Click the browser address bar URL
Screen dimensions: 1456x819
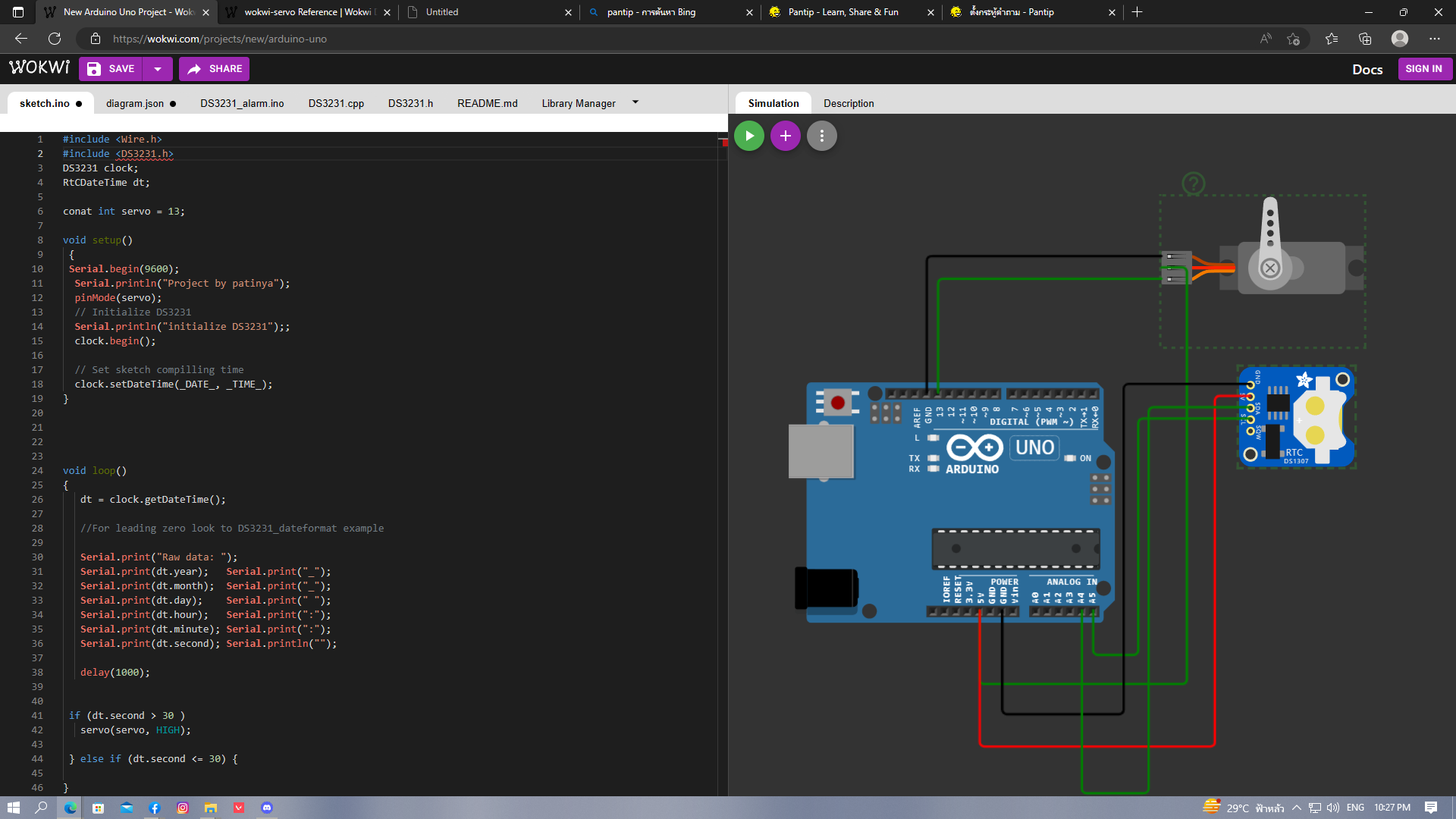(220, 39)
